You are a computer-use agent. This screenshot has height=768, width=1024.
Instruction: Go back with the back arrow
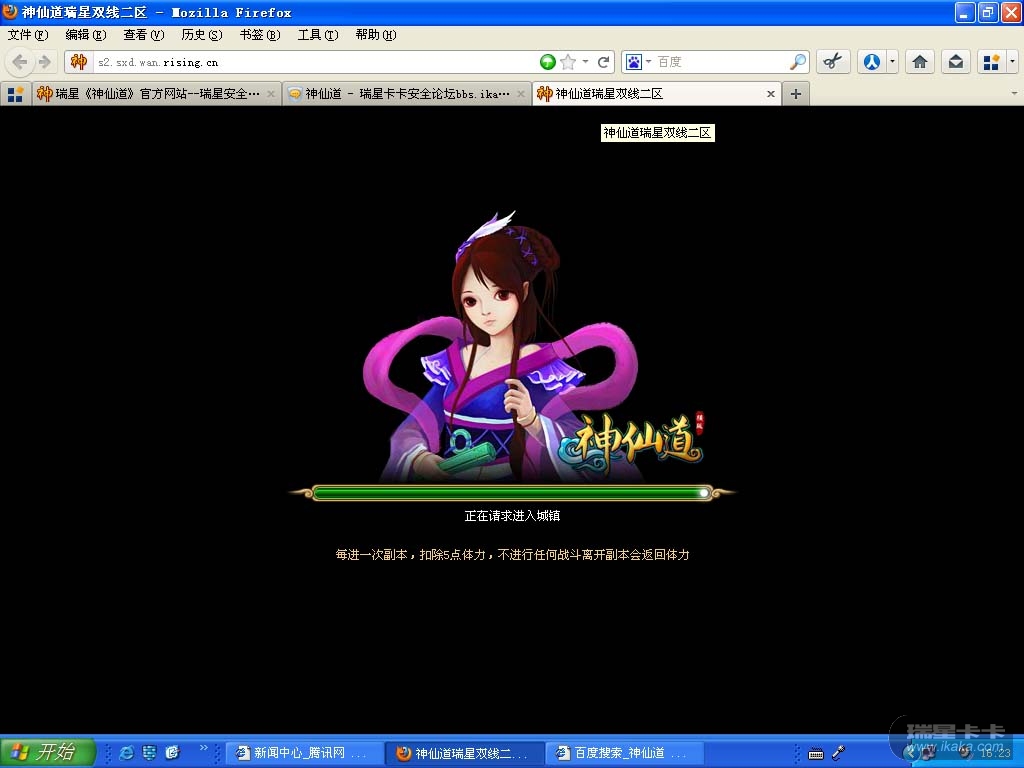[x=20, y=62]
